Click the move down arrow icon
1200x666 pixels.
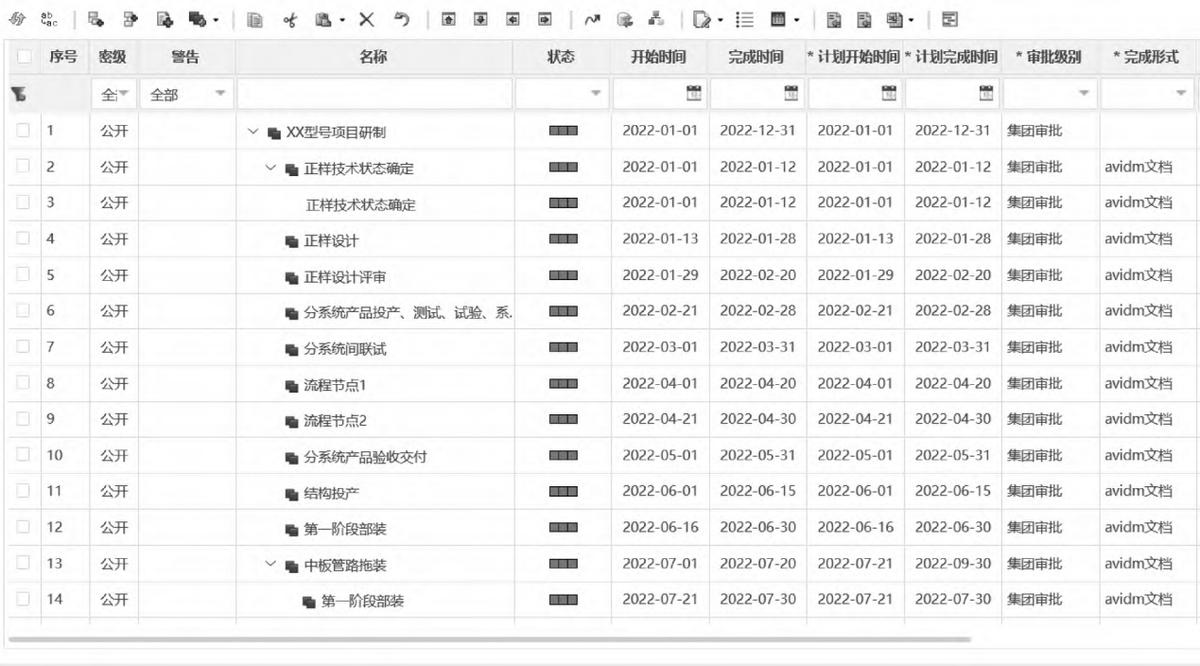(480, 19)
